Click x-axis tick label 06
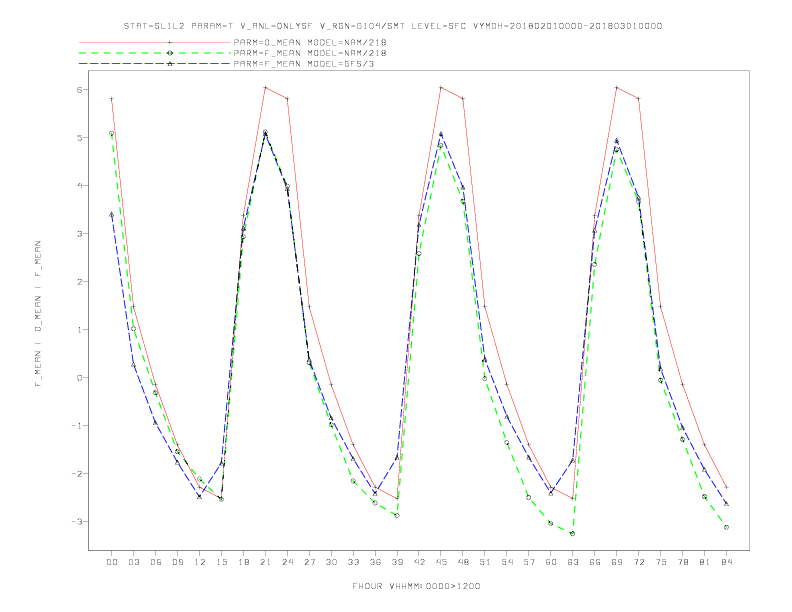Screen dimensions: 792x612 (156, 562)
